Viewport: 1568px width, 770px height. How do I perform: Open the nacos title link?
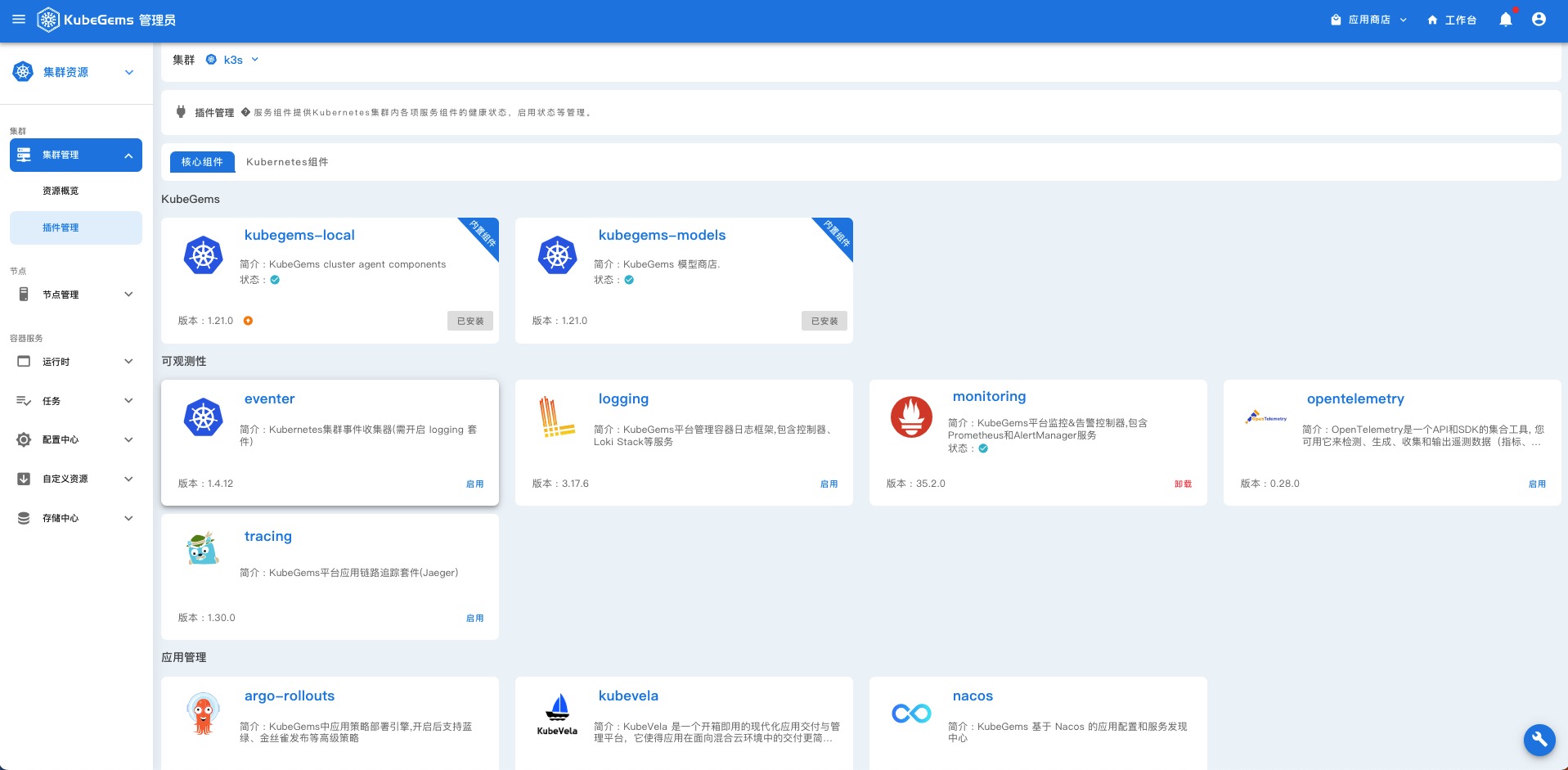click(973, 696)
